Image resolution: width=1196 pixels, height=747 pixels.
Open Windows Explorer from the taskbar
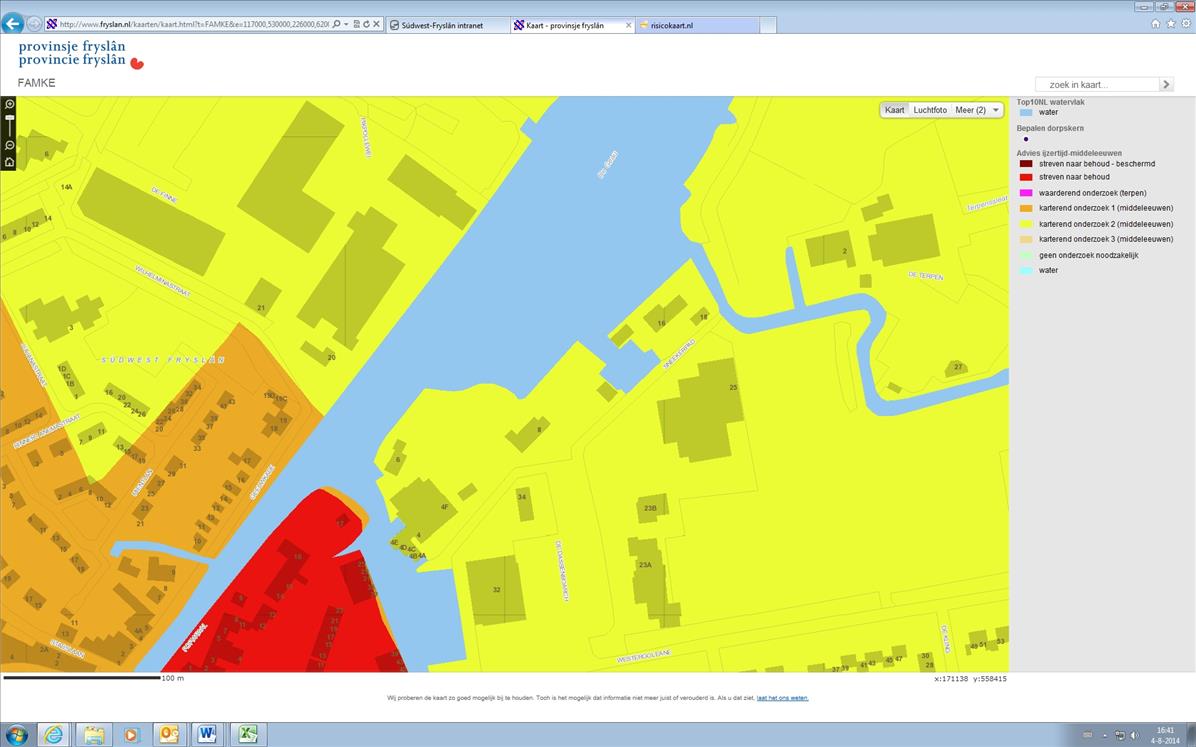[94, 735]
